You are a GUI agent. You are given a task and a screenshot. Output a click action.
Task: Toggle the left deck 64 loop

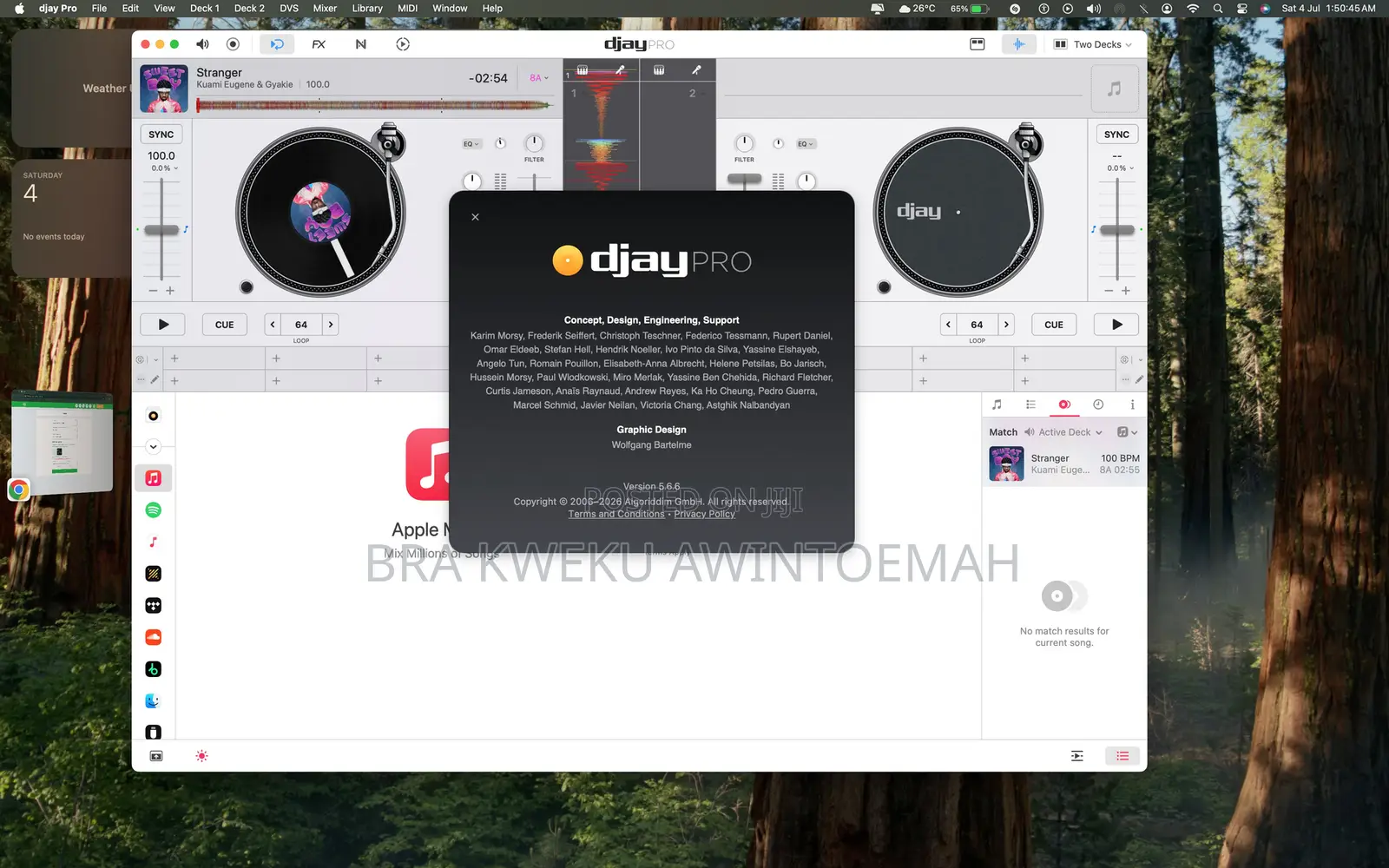[x=301, y=325]
